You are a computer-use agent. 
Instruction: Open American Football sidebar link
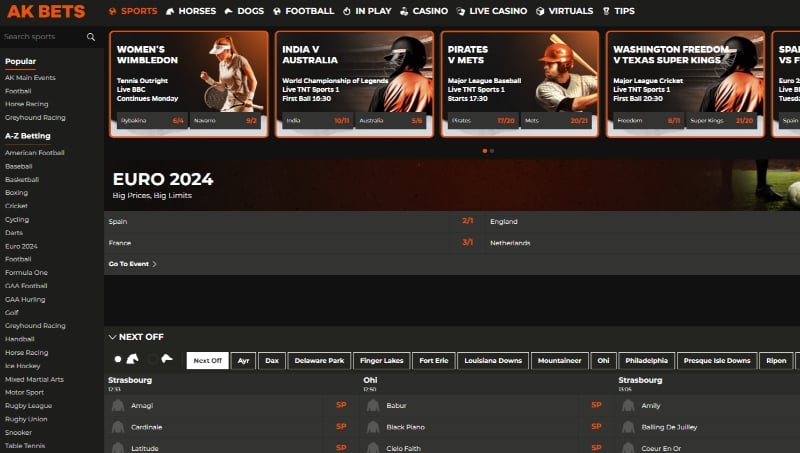35,153
